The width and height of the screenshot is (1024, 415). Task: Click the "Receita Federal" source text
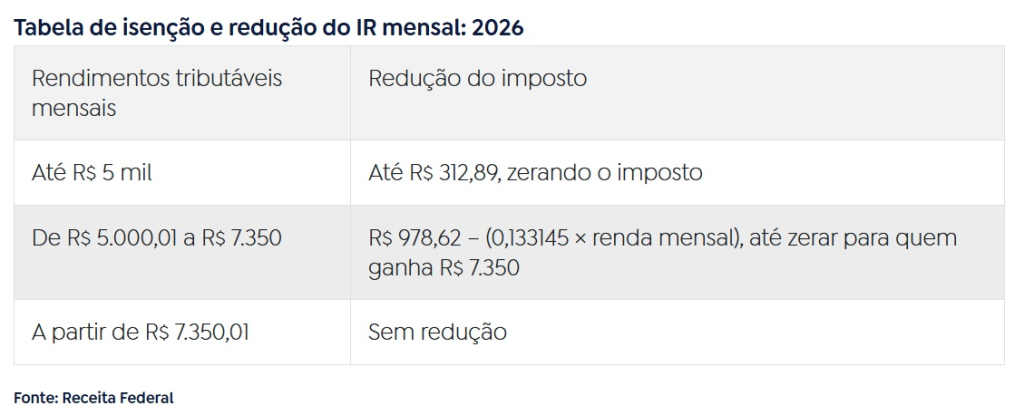coord(117,397)
